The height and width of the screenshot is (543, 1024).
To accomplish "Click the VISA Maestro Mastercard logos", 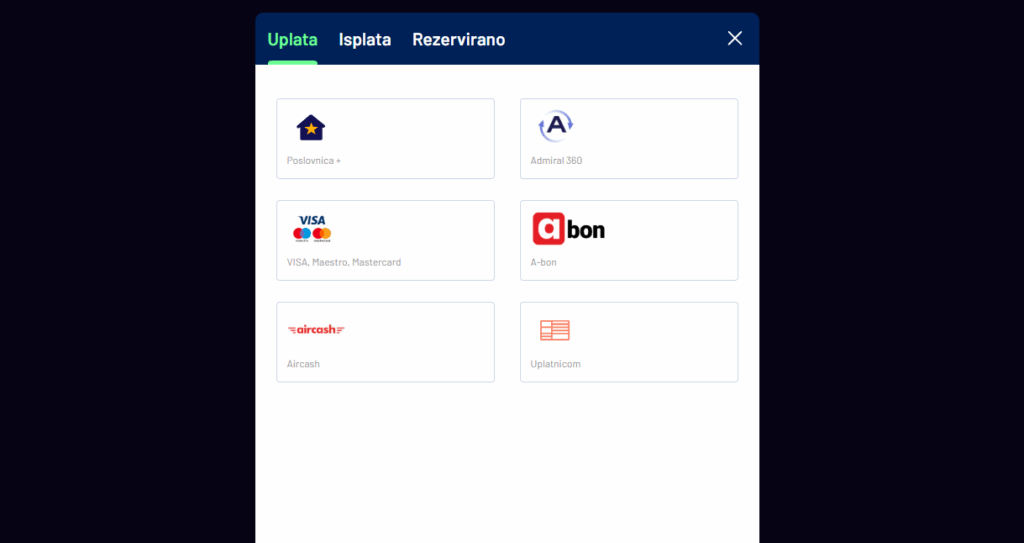I will 312,229.
